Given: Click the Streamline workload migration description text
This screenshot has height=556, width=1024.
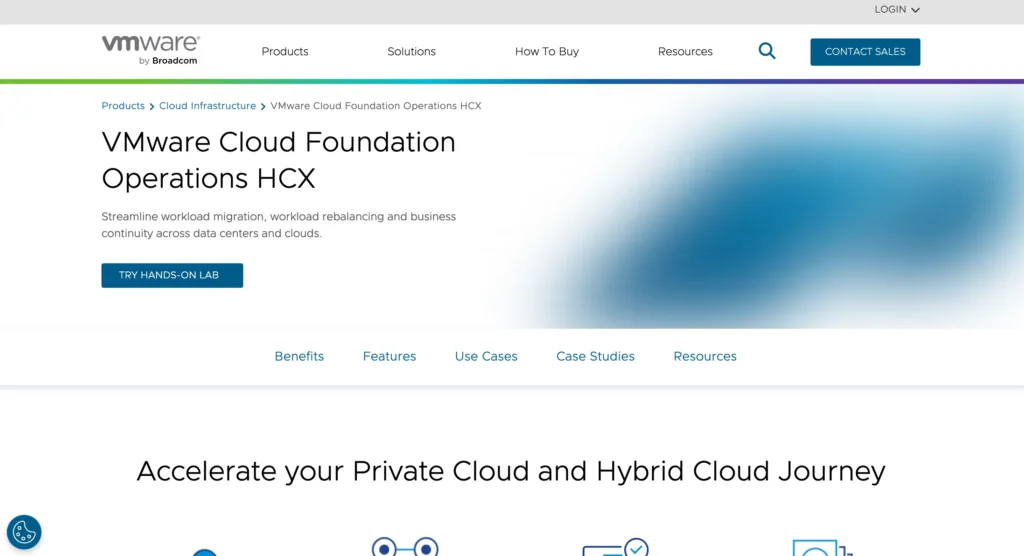Looking at the screenshot, I should 279,225.
